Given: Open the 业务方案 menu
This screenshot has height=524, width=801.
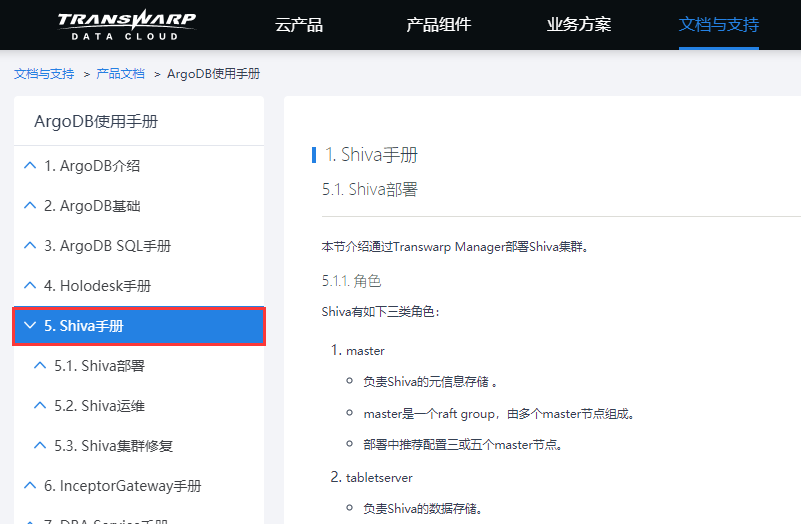Looking at the screenshot, I should (x=579, y=25).
